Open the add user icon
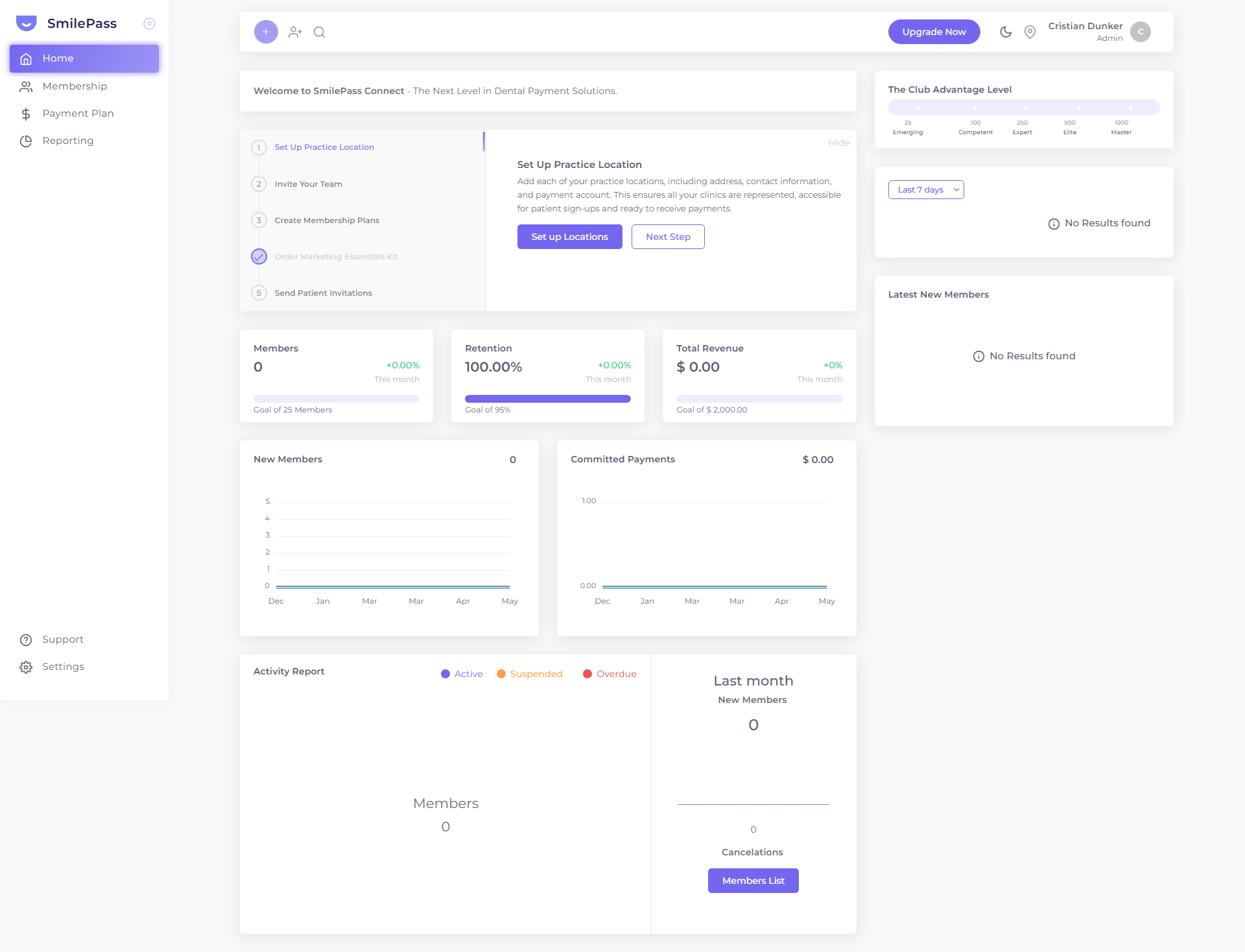The image size is (1245, 952). tap(296, 32)
